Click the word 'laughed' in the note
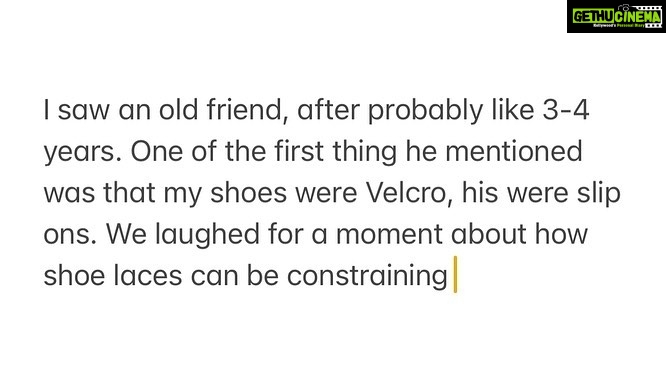Viewport: 666px width, 379px height. point(207,236)
